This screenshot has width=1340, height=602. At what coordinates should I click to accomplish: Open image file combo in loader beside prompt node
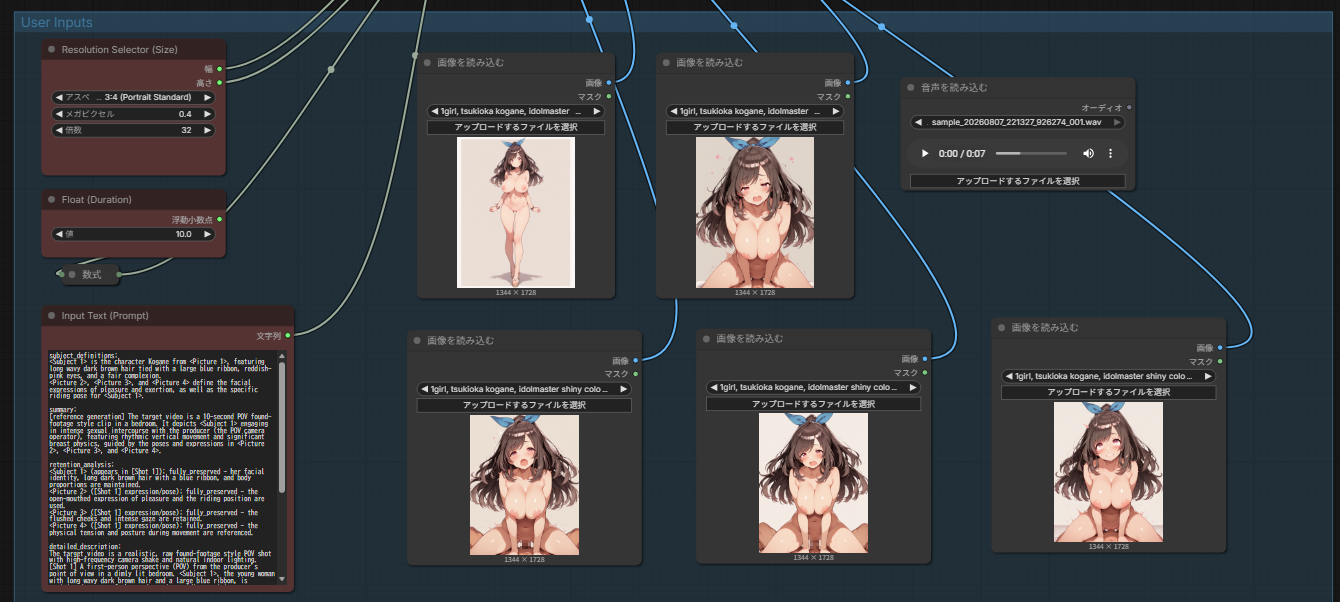coord(524,389)
